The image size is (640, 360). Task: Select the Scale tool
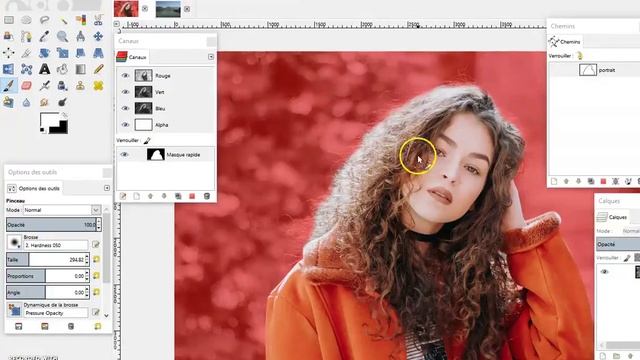coord(62,53)
